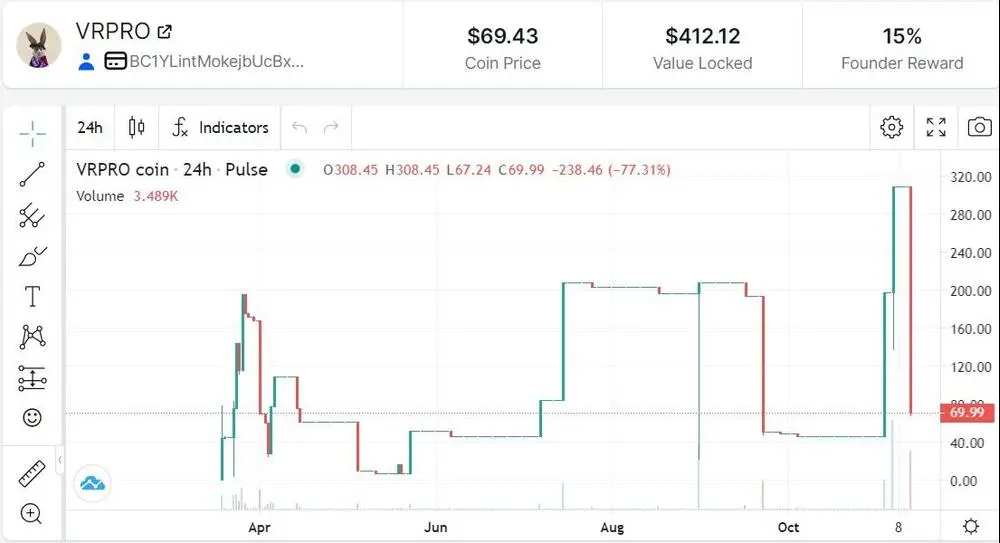Screen dimensions: 1000x543
Task: Open the XABCD pattern tools
Action: click(32, 337)
